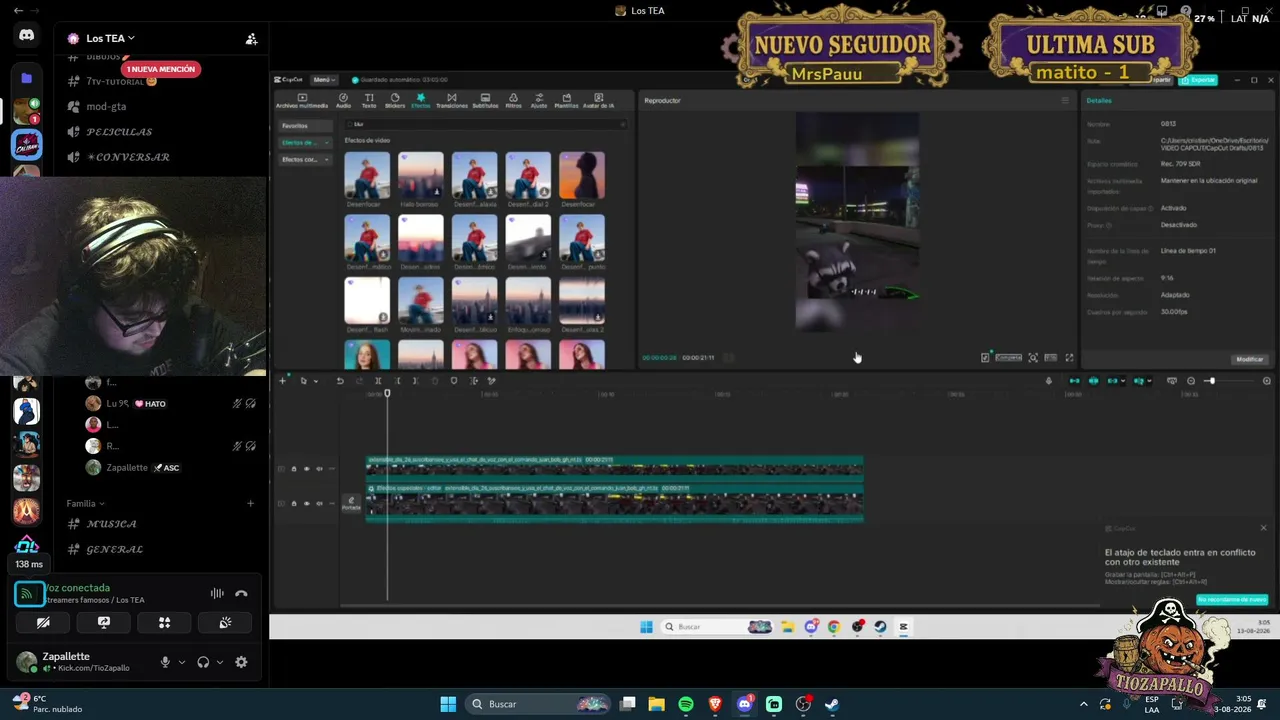Open Archivos multimedia tab in CapCut
The height and width of the screenshot is (720, 1280).
pyautogui.click(x=301, y=100)
